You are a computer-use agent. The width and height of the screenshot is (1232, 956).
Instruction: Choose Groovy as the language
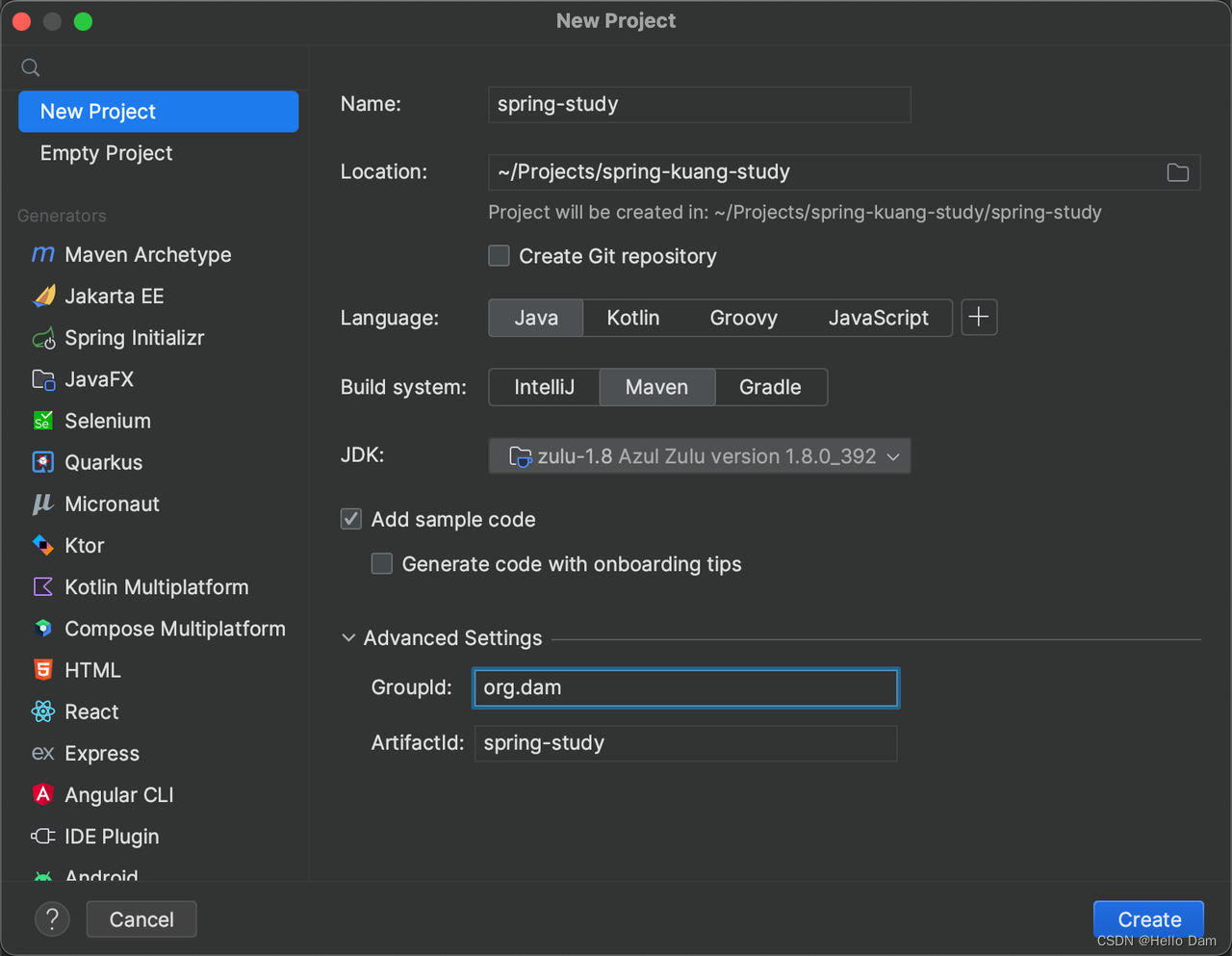click(x=743, y=318)
